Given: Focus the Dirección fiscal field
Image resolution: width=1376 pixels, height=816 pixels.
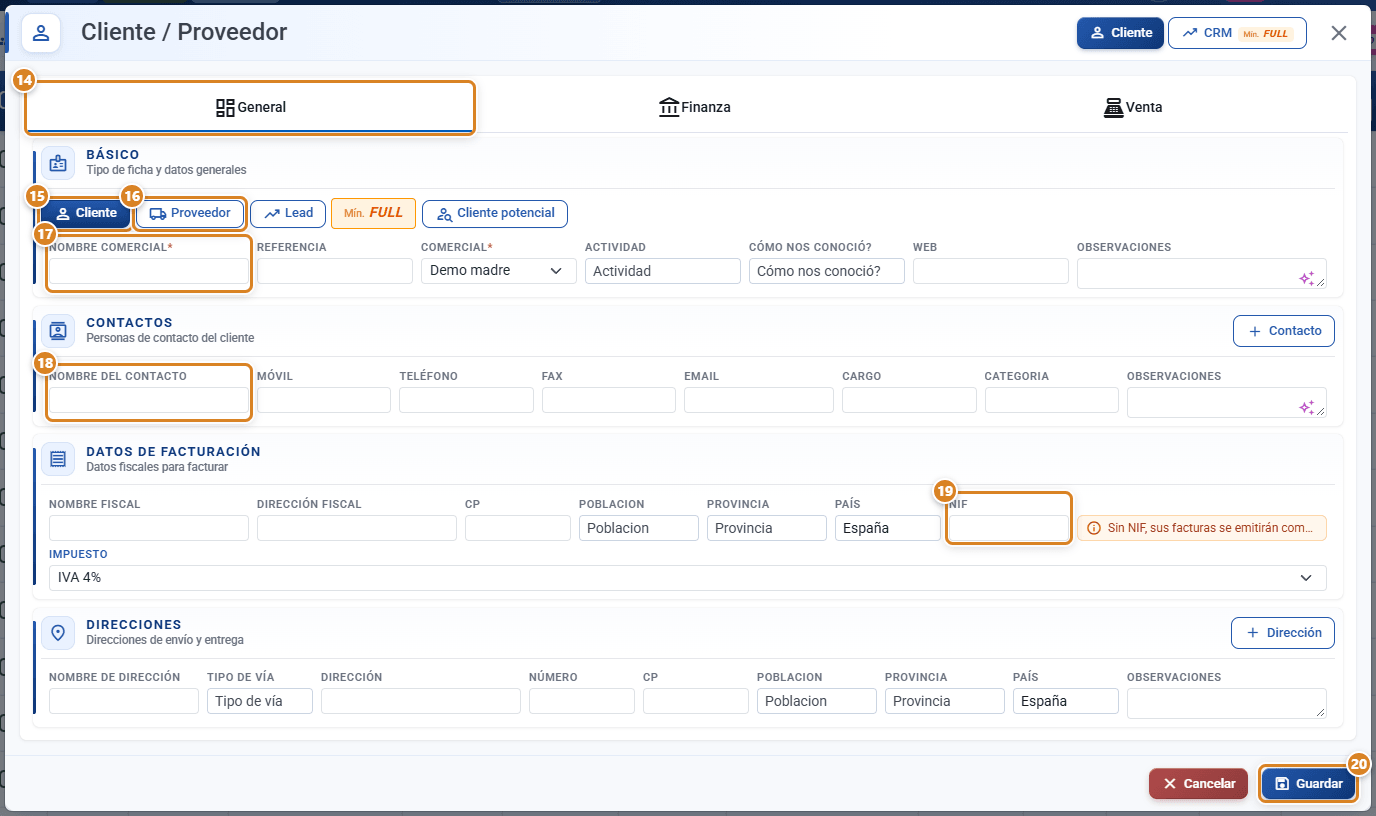Looking at the screenshot, I should pos(357,528).
